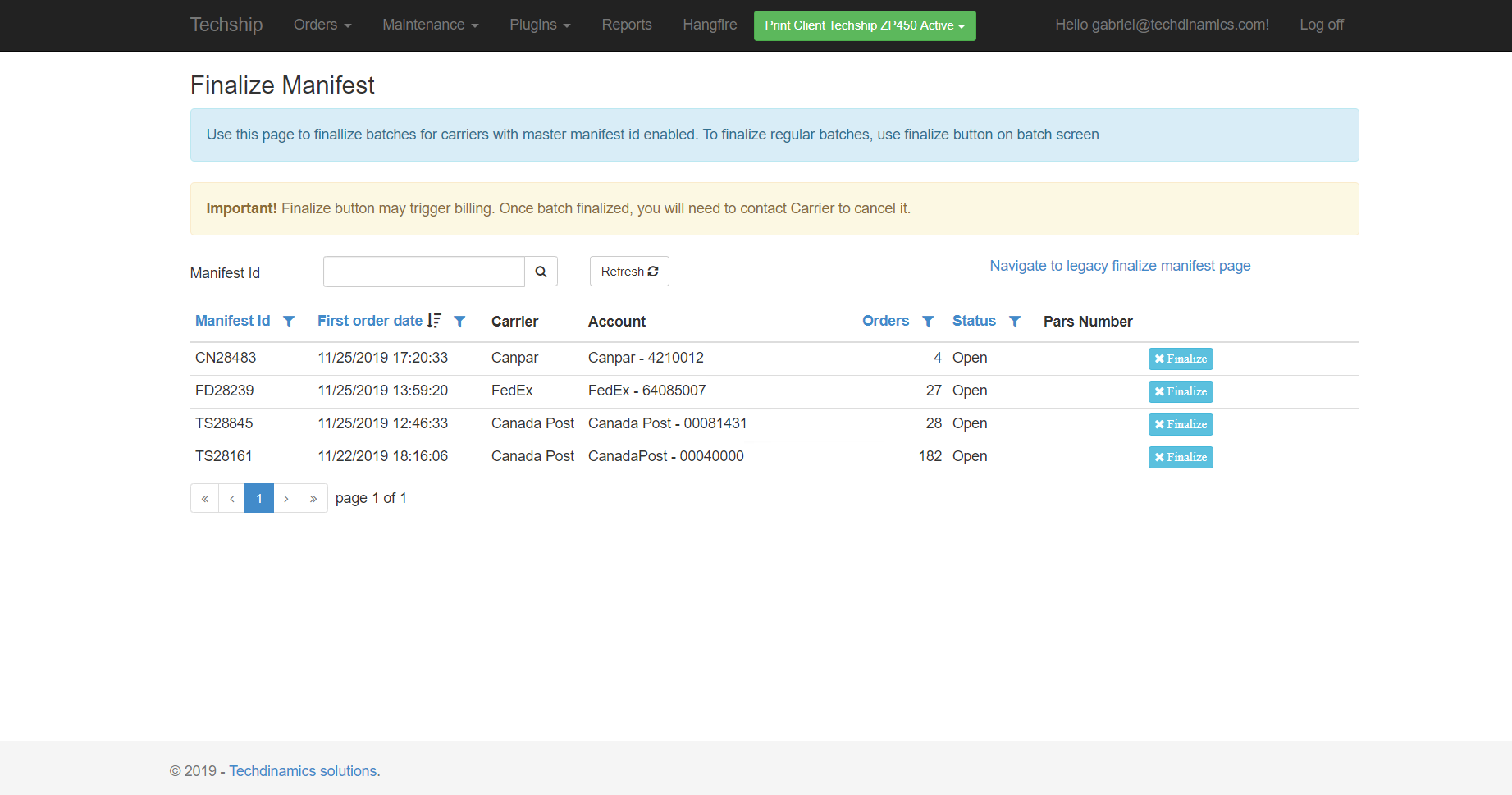Viewport: 1512px width, 795px height.
Task: Open the Print Client Techship ZP450 Active dropdown
Action: (864, 25)
